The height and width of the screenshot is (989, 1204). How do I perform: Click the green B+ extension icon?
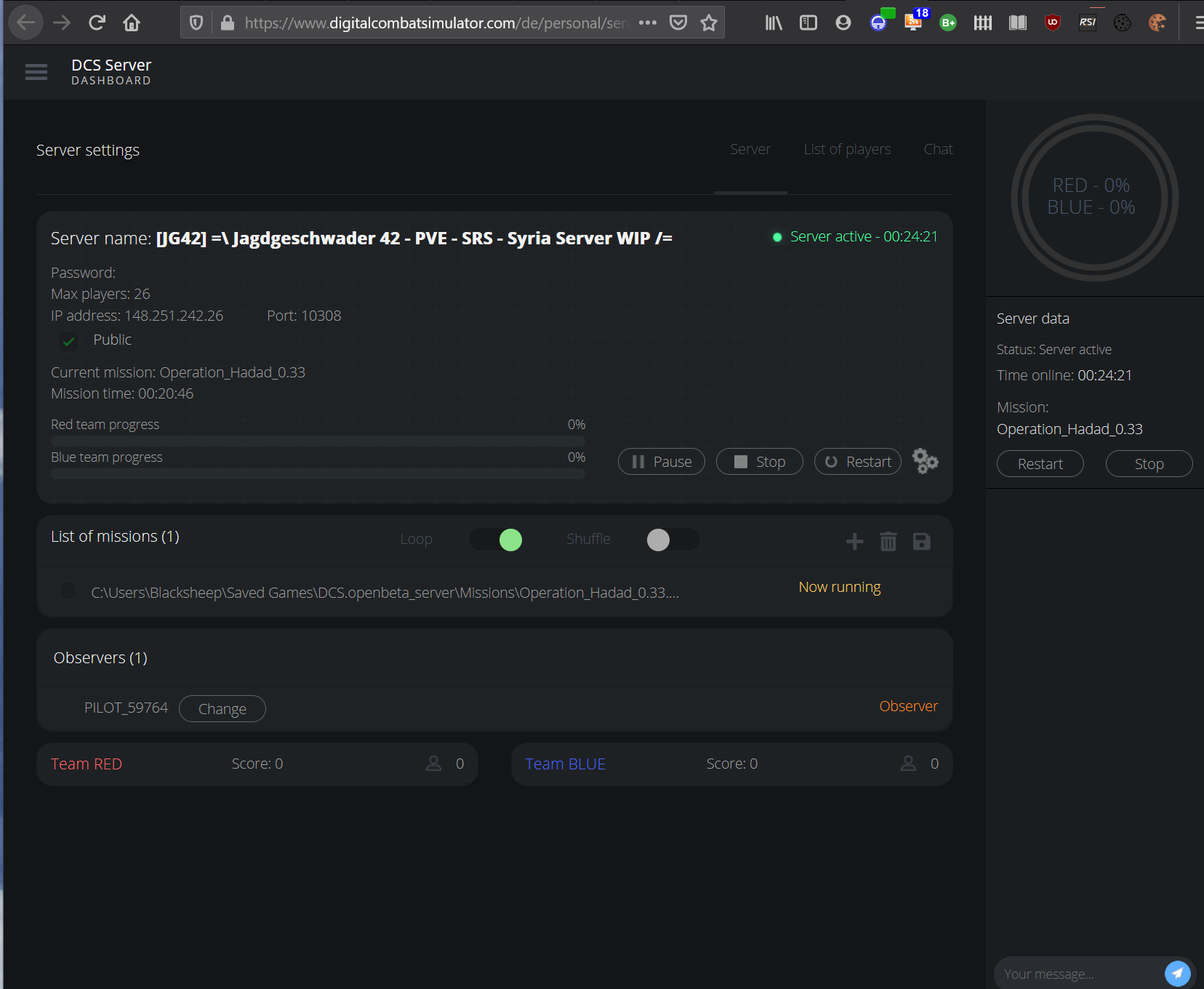coord(948,23)
